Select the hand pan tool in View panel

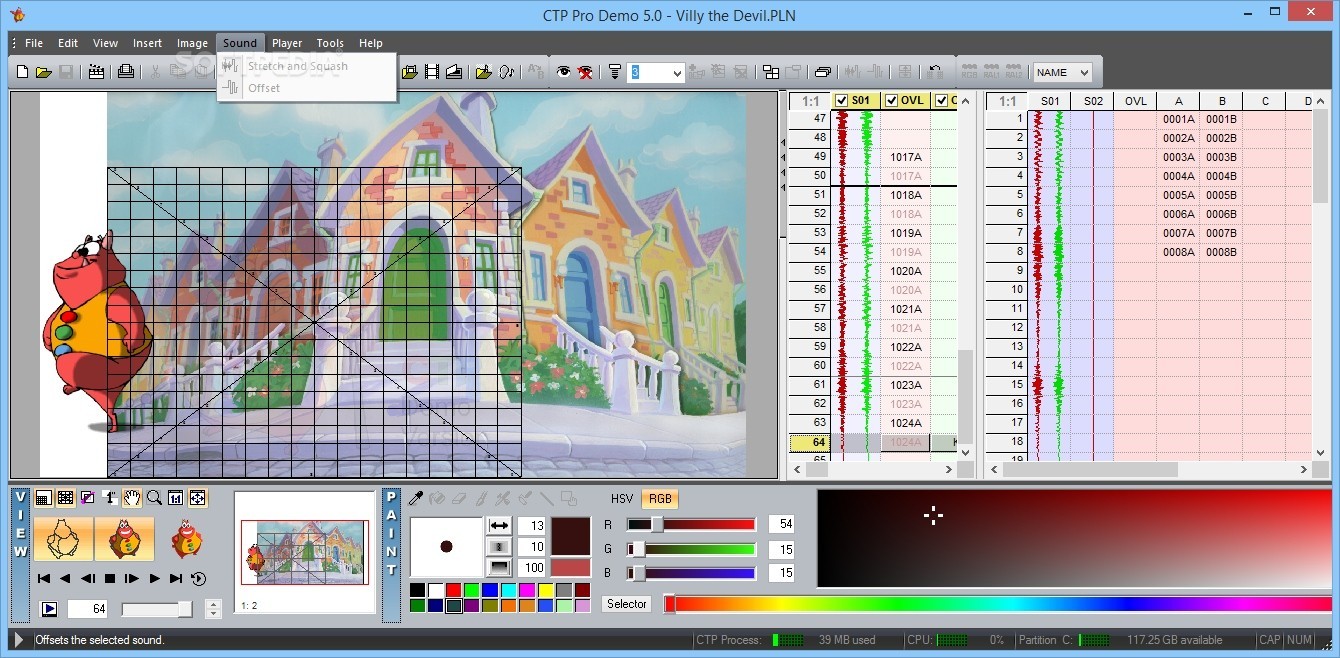click(132, 497)
